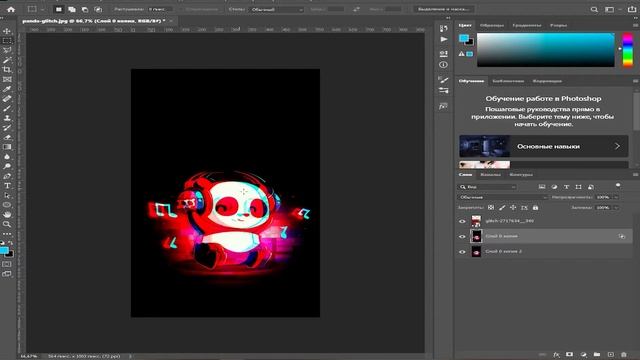Select the Brush tool

(7, 108)
